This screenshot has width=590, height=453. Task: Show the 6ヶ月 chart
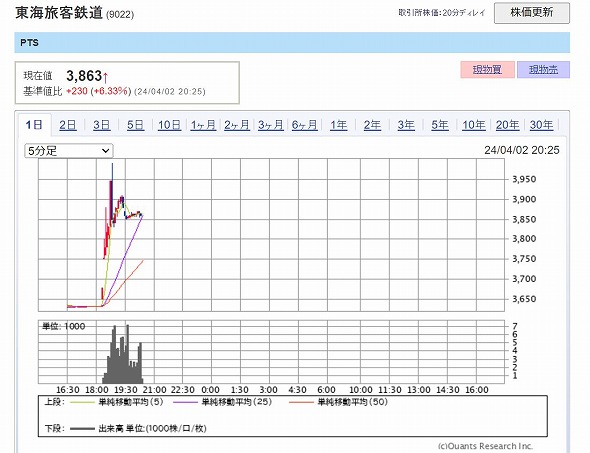tap(305, 125)
